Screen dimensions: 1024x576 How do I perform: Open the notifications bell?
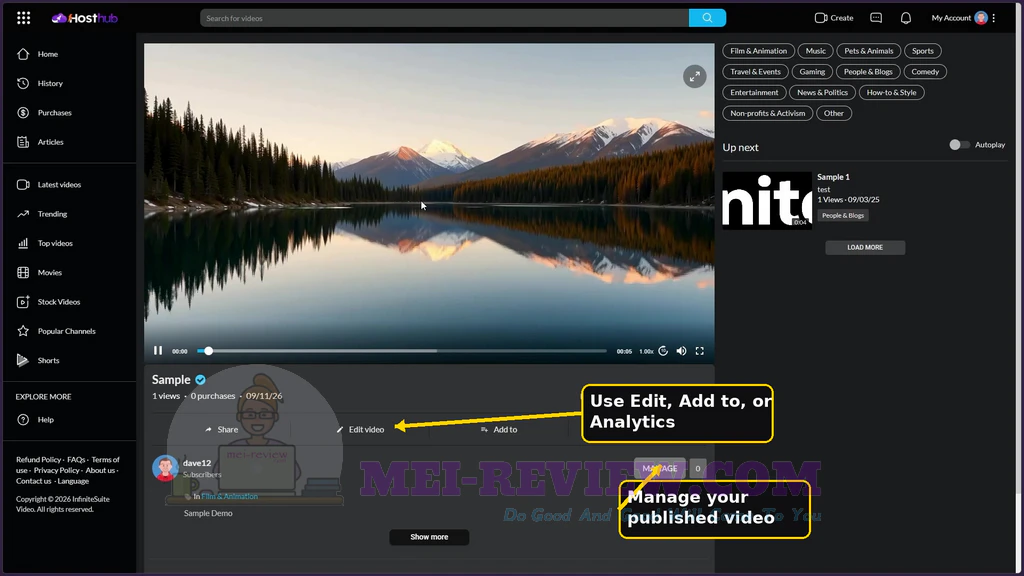click(x=906, y=18)
